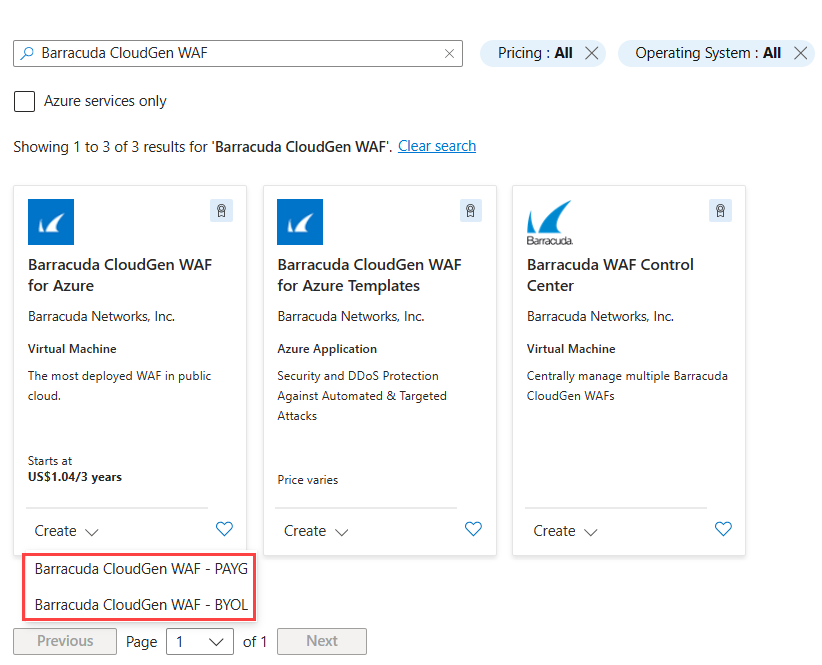Image resolution: width=822 pixels, height=665 pixels.
Task: Click the Azure Application type label
Action: pyautogui.click(x=327, y=349)
